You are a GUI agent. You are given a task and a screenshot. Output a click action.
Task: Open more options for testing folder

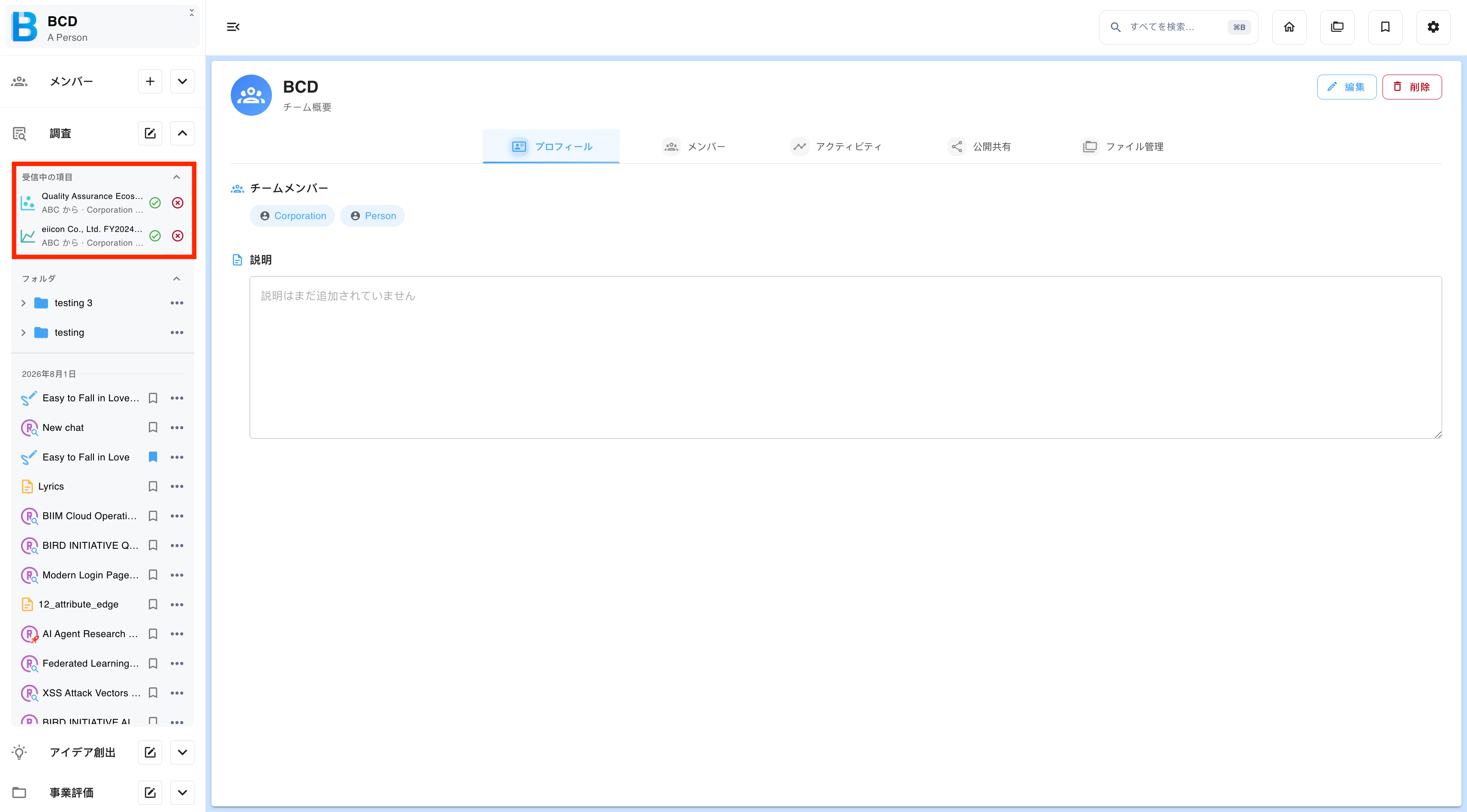pos(177,332)
